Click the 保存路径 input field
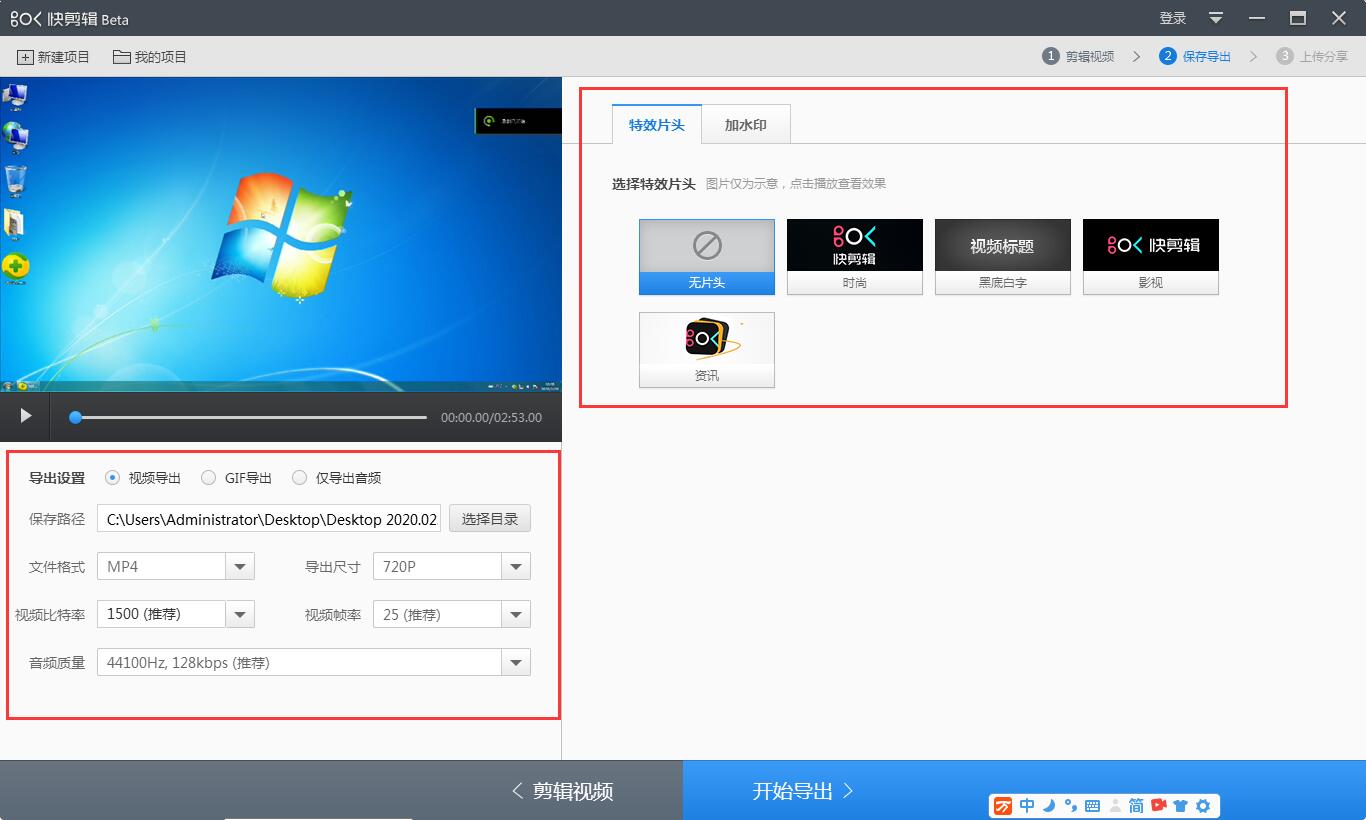Image resolution: width=1366 pixels, height=820 pixels. (x=269, y=519)
